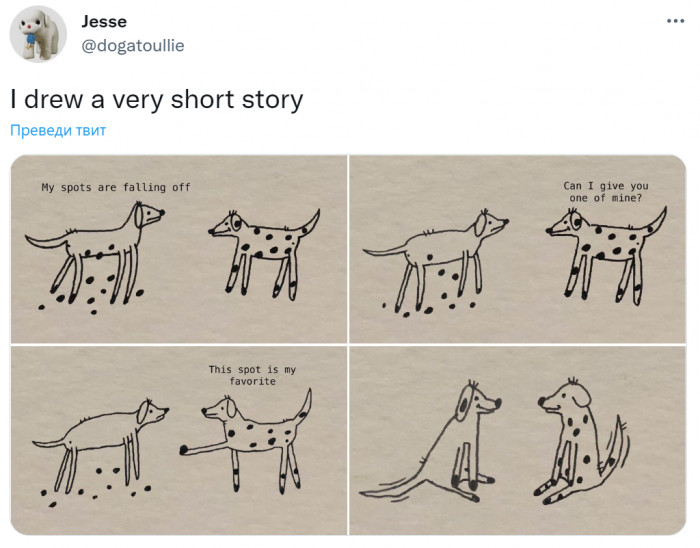Click the spotted dog in the first comic panel
This screenshot has width=700, height=548.
[264, 254]
